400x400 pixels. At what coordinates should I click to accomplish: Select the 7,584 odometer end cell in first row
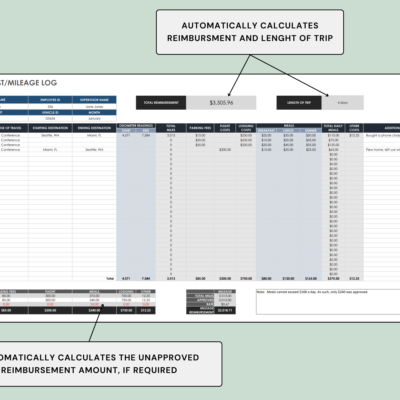point(146,136)
